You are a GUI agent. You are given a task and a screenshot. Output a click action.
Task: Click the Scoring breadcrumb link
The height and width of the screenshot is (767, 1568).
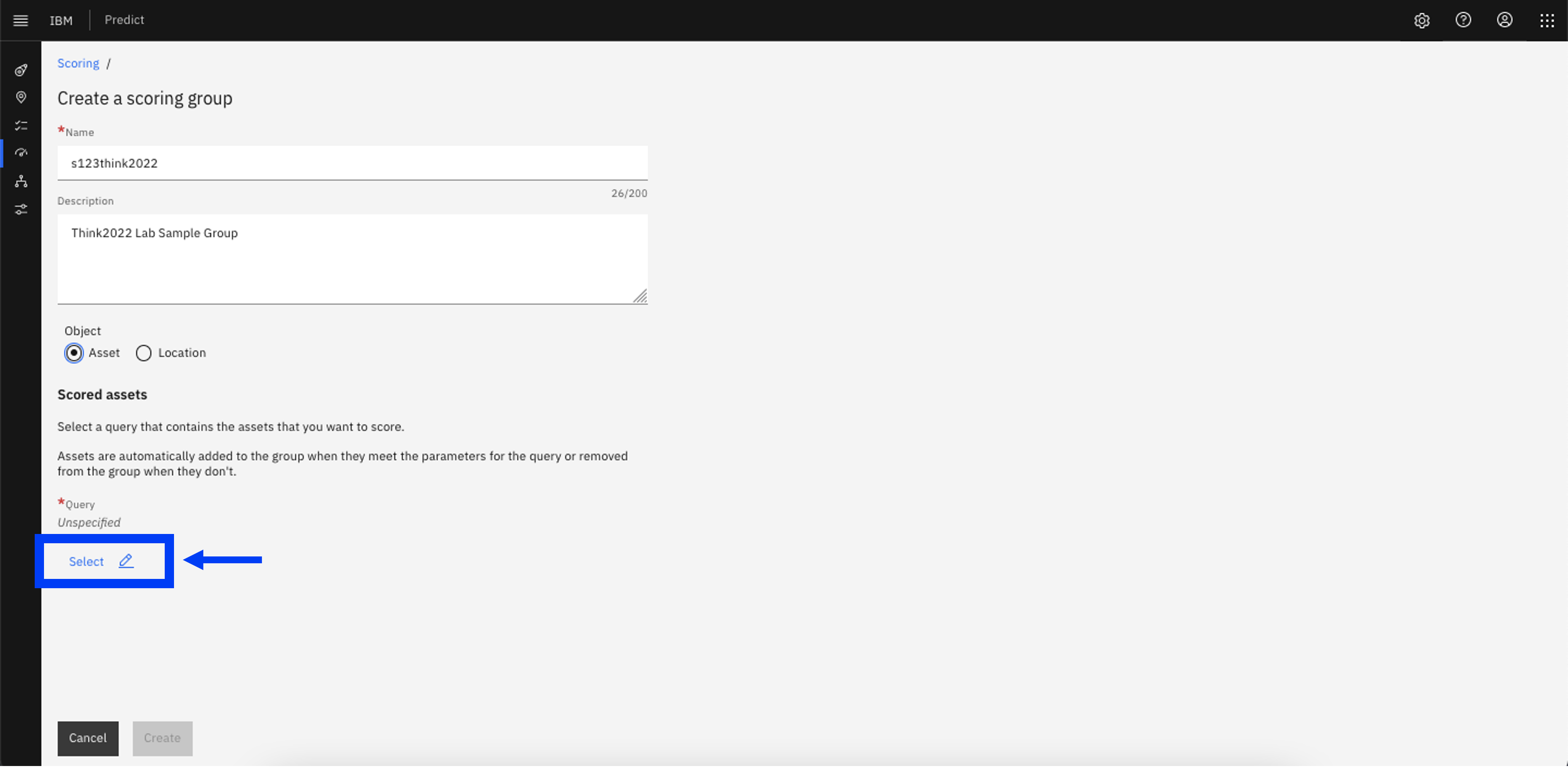click(77, 63)
